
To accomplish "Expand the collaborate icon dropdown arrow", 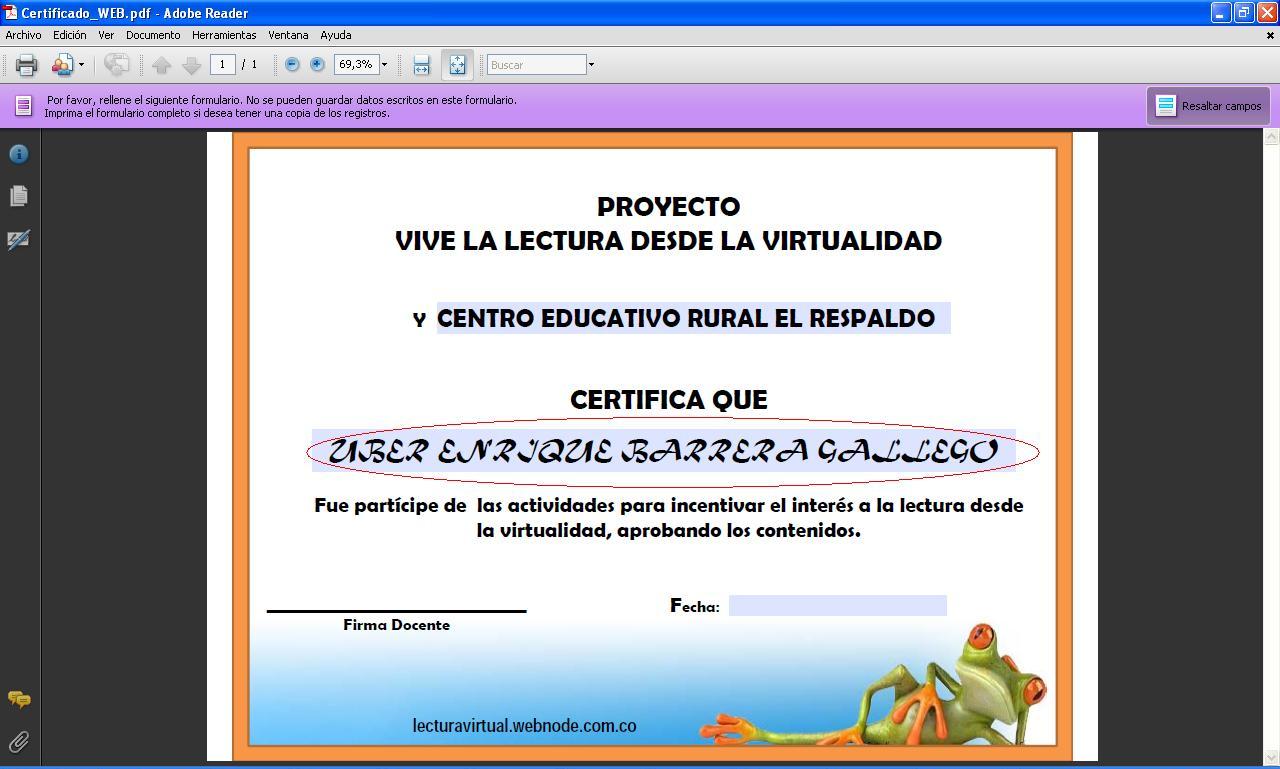I will [x=81, y=65].
